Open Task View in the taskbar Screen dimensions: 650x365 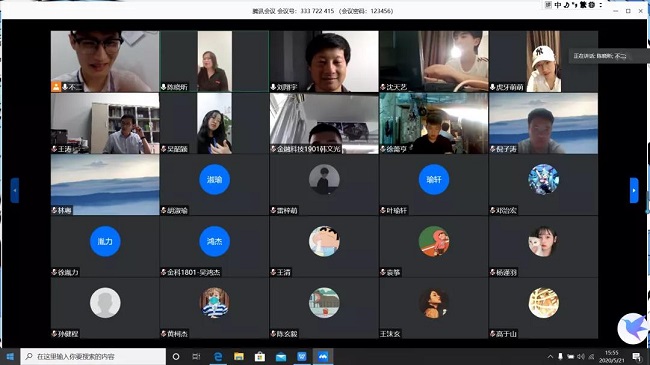(196, 357)
